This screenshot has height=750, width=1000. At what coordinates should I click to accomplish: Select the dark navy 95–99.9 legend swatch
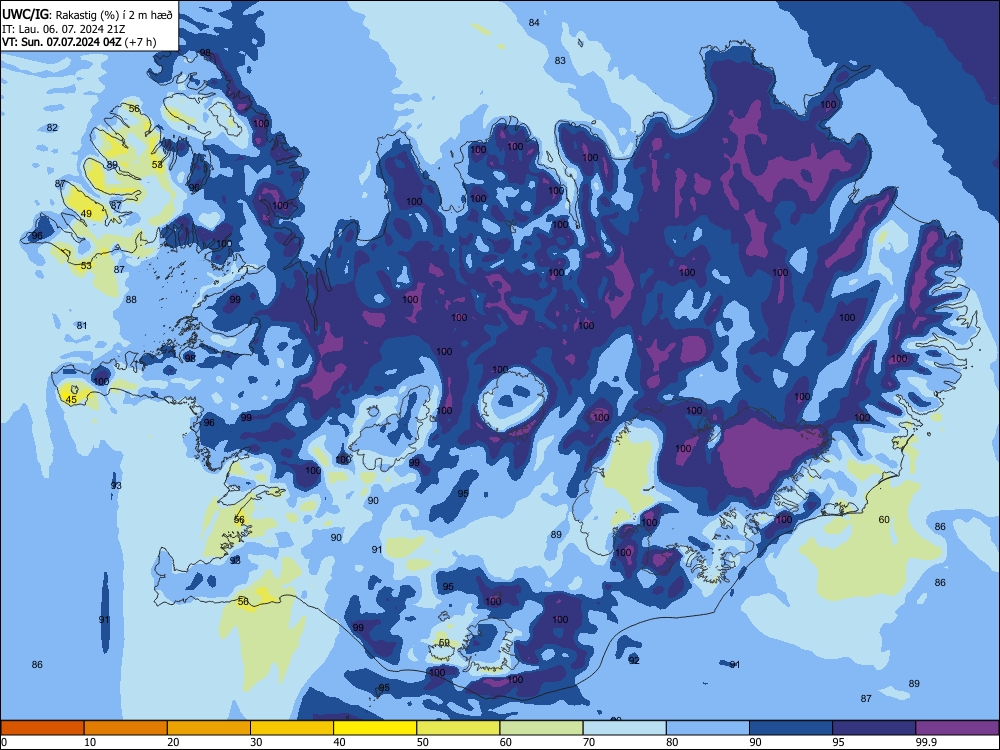click(x=874, y=728)
